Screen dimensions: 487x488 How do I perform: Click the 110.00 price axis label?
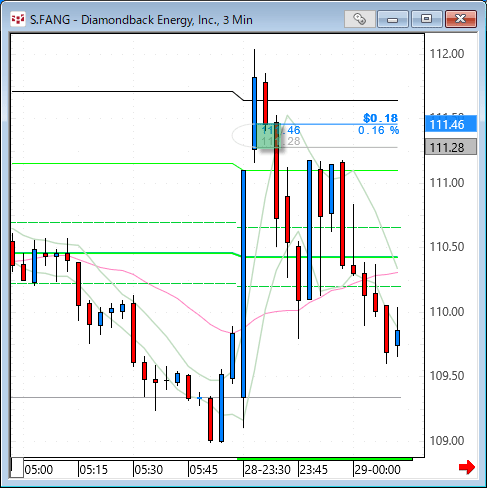coord(447,312)
